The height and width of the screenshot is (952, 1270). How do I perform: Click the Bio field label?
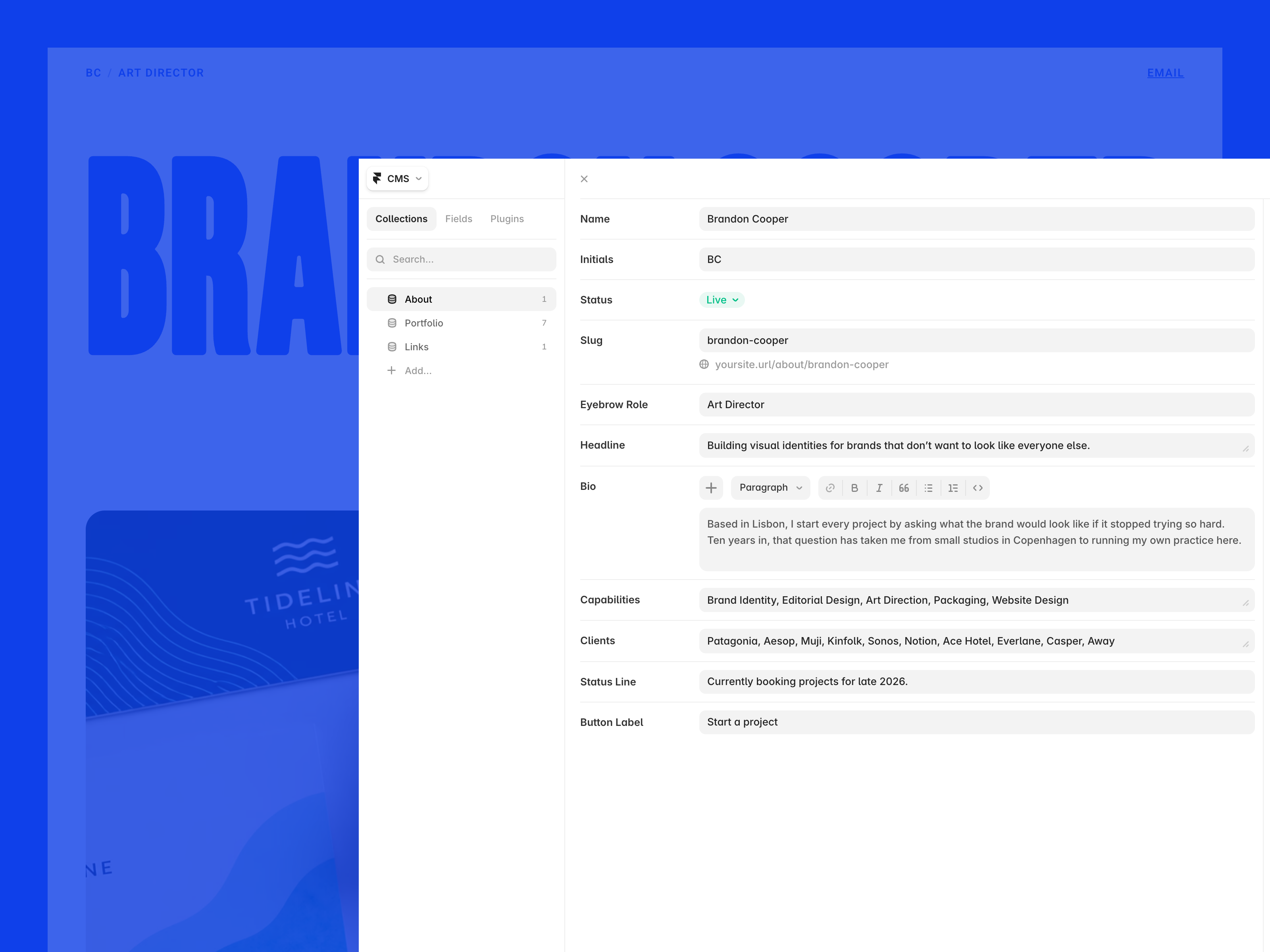(587, 486)
